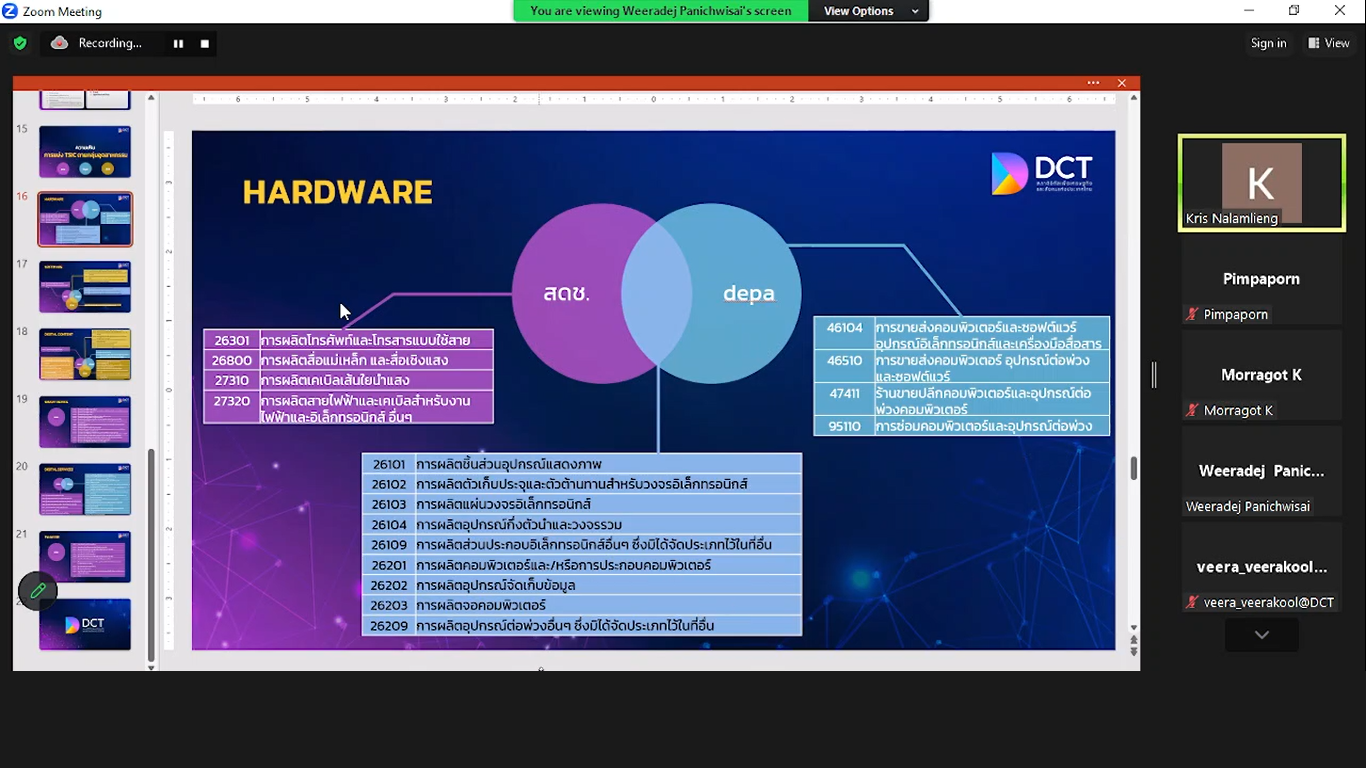The width and height of the screenshot is (1366, 768).
Task: Show more participants with down chevron
Action: [1262, 635]
